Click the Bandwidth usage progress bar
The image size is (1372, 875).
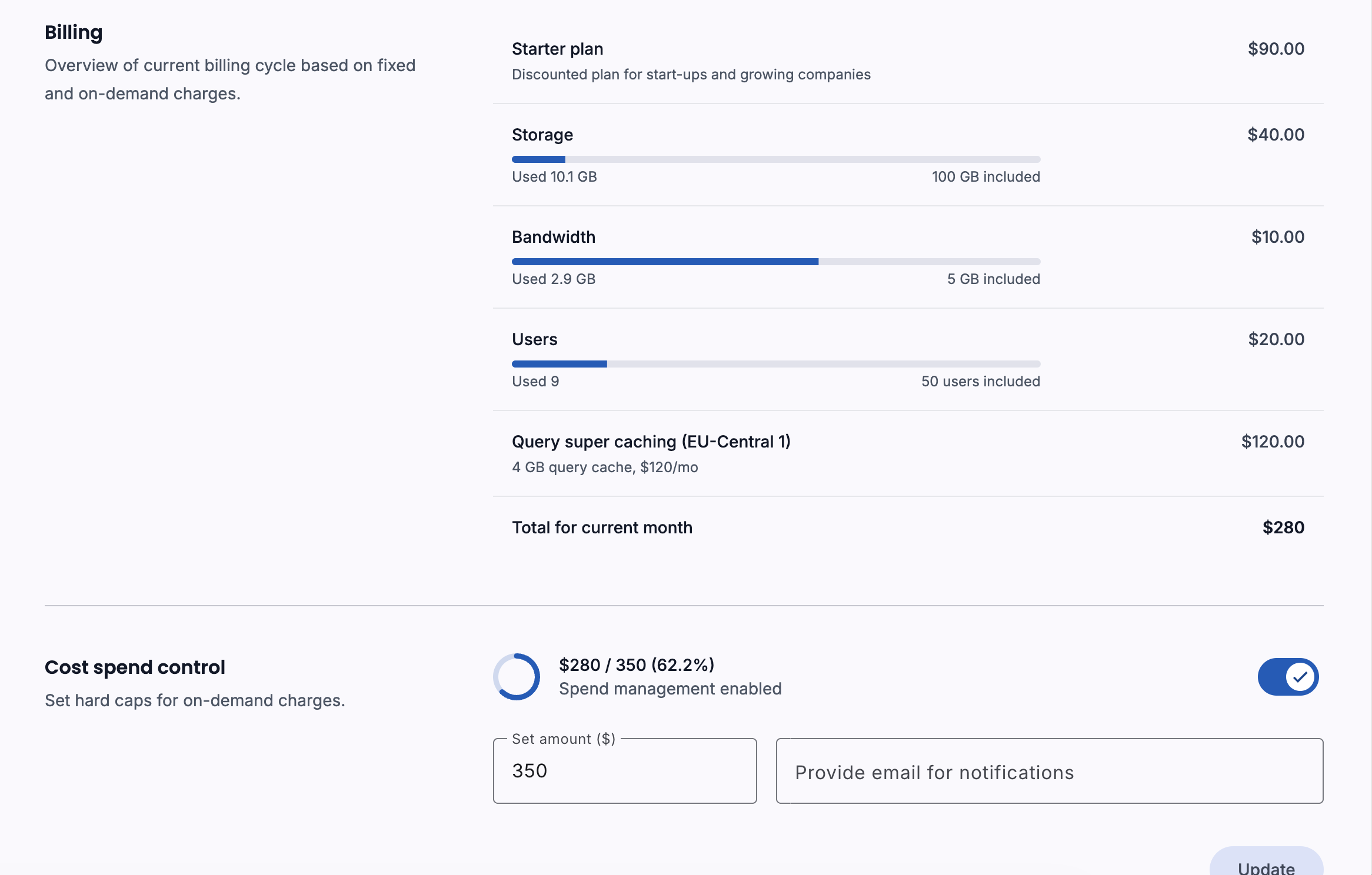coord(776,262)
